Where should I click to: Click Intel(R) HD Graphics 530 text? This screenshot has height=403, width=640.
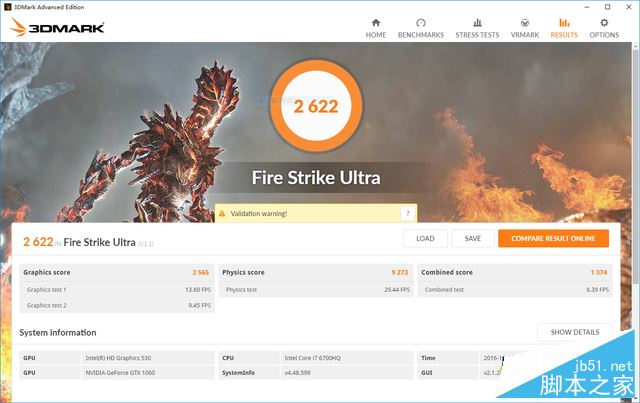click(x=118, y=358)
